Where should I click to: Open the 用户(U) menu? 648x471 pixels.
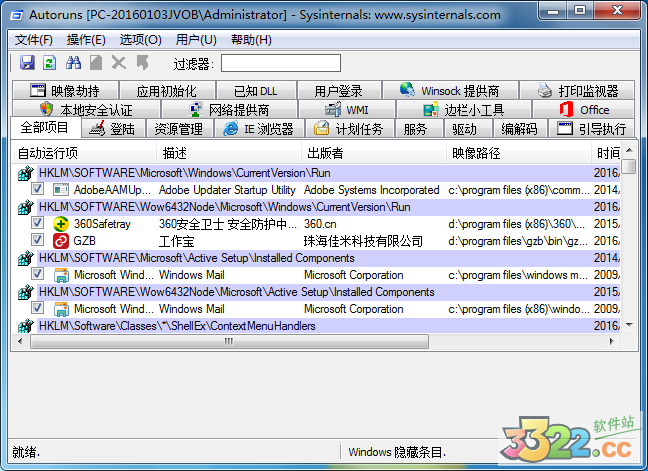coord(196,40)
